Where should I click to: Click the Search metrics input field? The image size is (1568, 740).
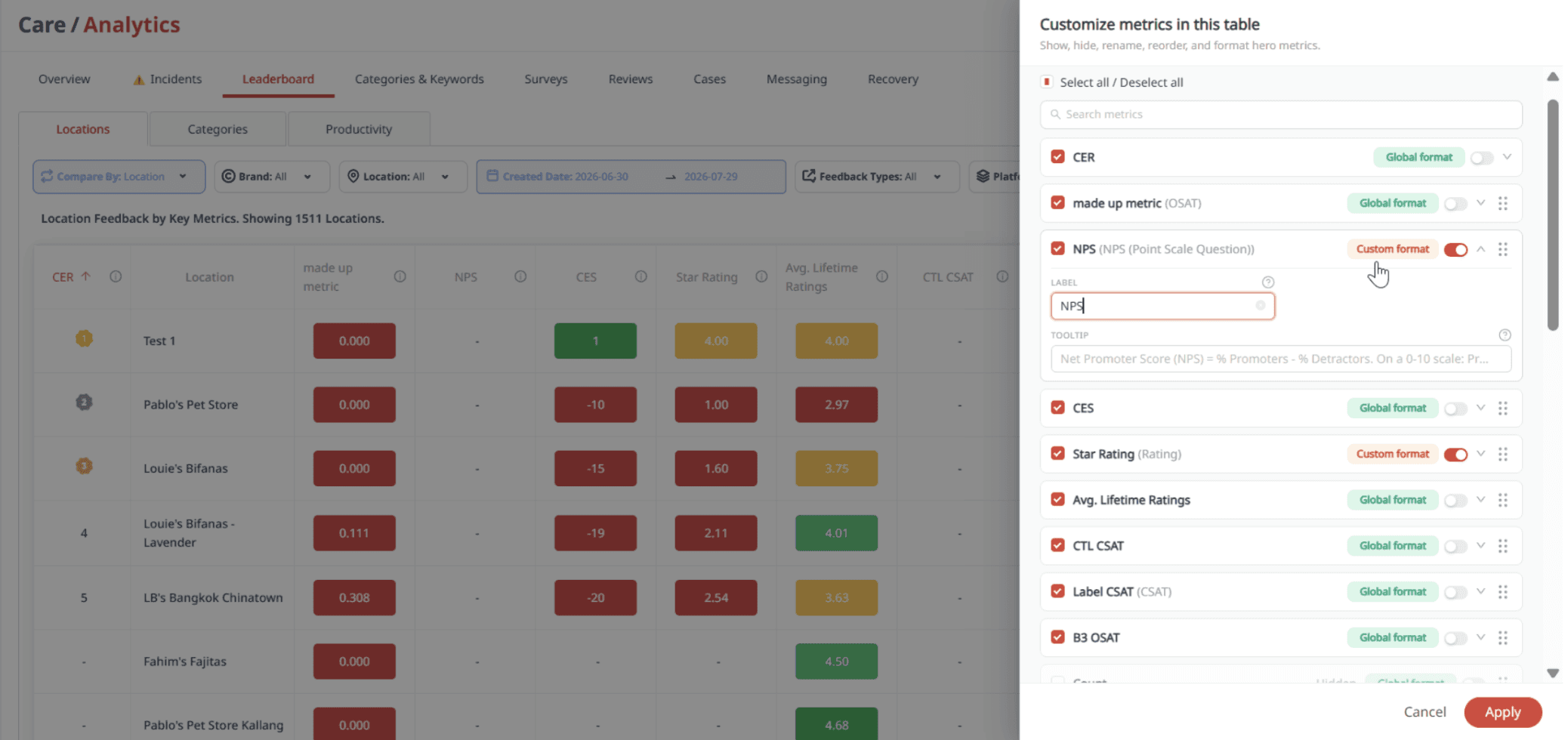point(1281,115)
